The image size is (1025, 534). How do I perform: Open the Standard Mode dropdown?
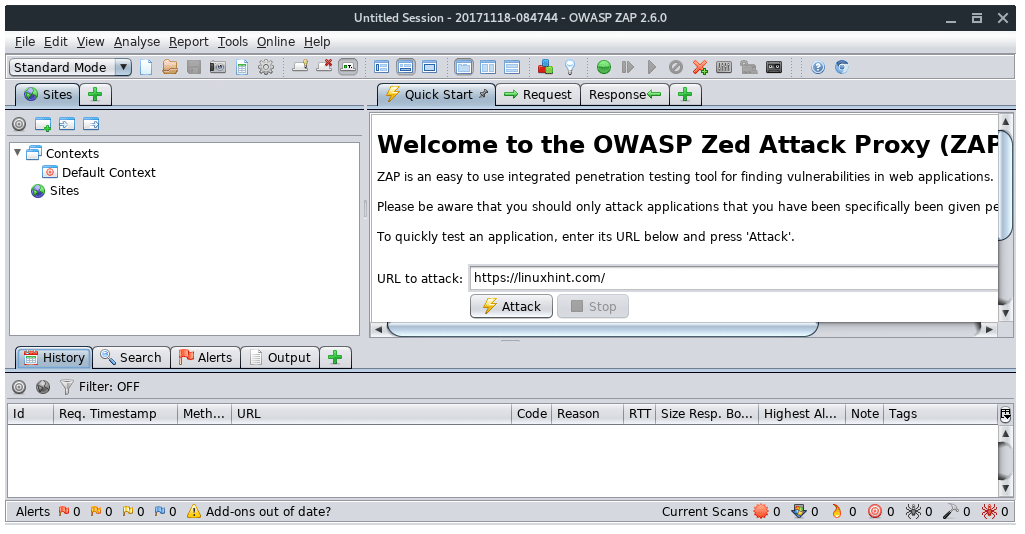coord(71,67)
